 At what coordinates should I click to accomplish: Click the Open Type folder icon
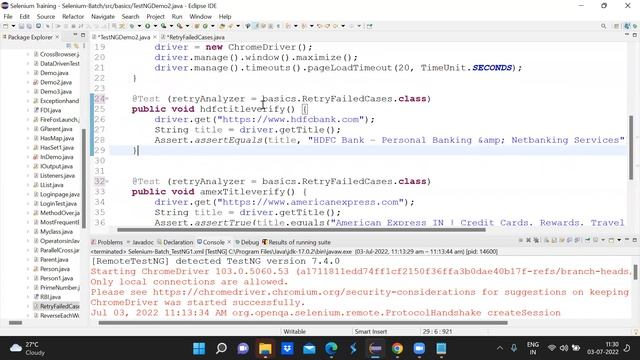click(222, 26)
